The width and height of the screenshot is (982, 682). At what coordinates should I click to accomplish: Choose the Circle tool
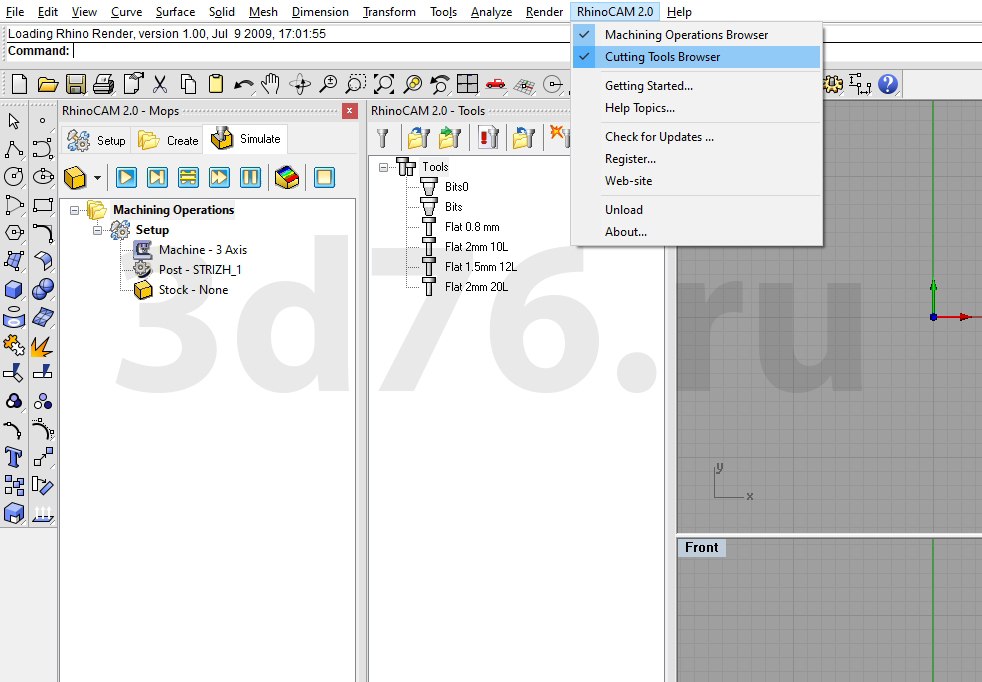(x=14, y=177)
